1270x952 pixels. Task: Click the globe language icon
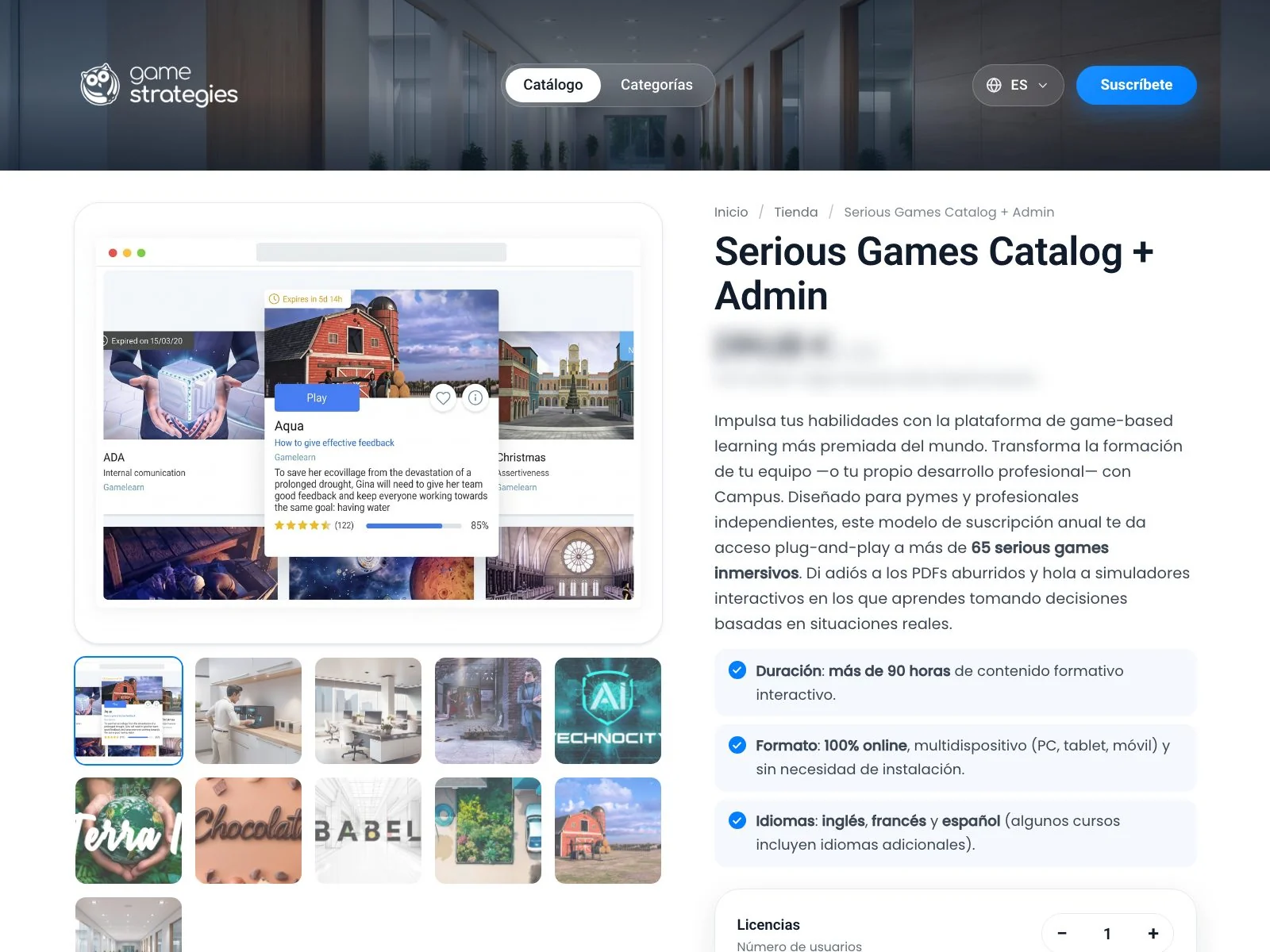[994, 85]
